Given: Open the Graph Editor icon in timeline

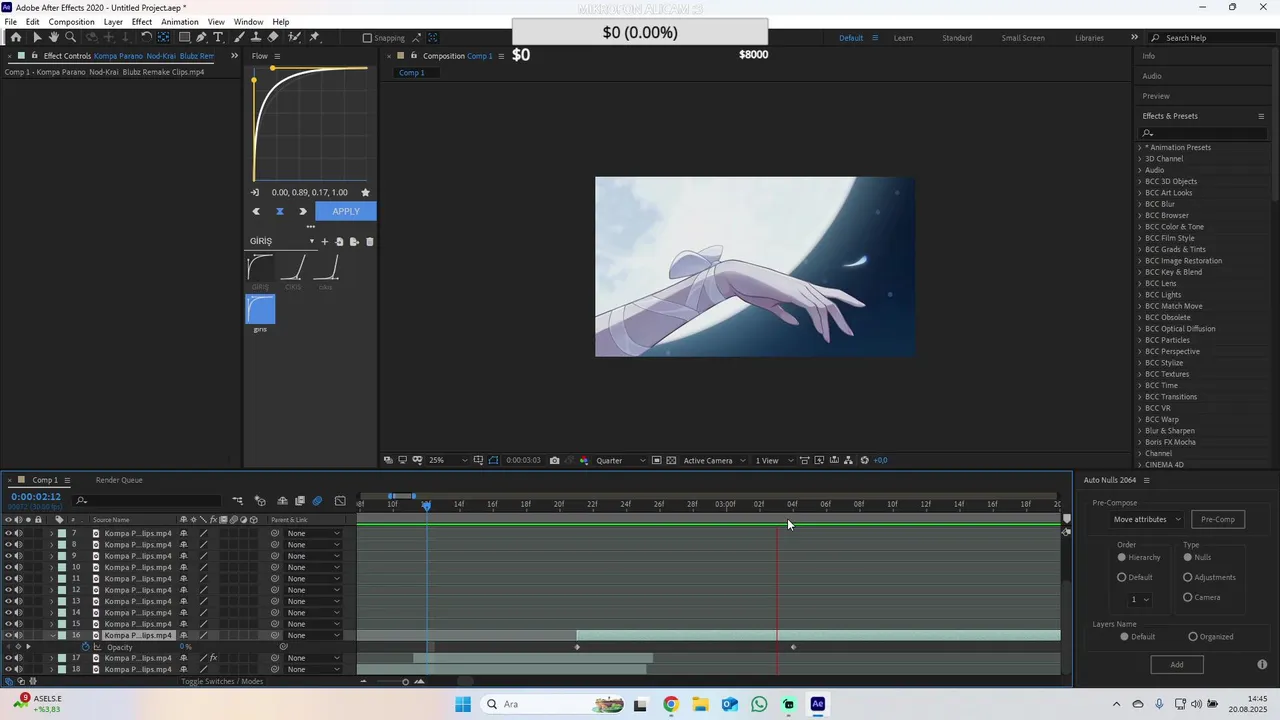Looking at the screenshot, I should click(x=340, y=500).
